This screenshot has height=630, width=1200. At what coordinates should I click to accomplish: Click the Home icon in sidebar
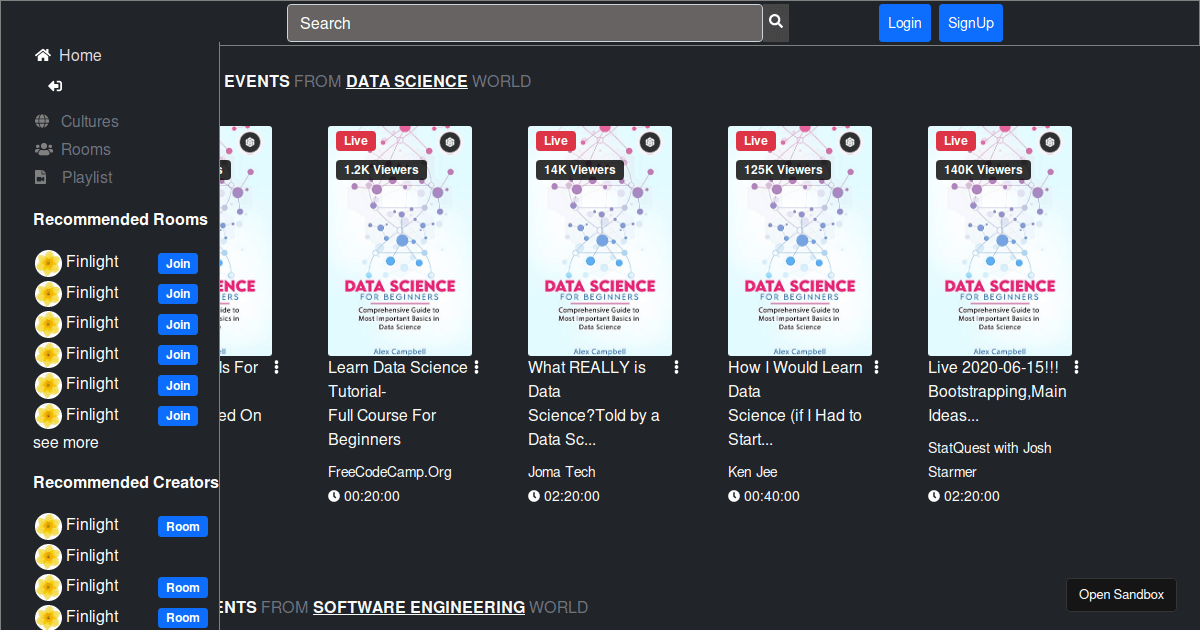[42, 55]
